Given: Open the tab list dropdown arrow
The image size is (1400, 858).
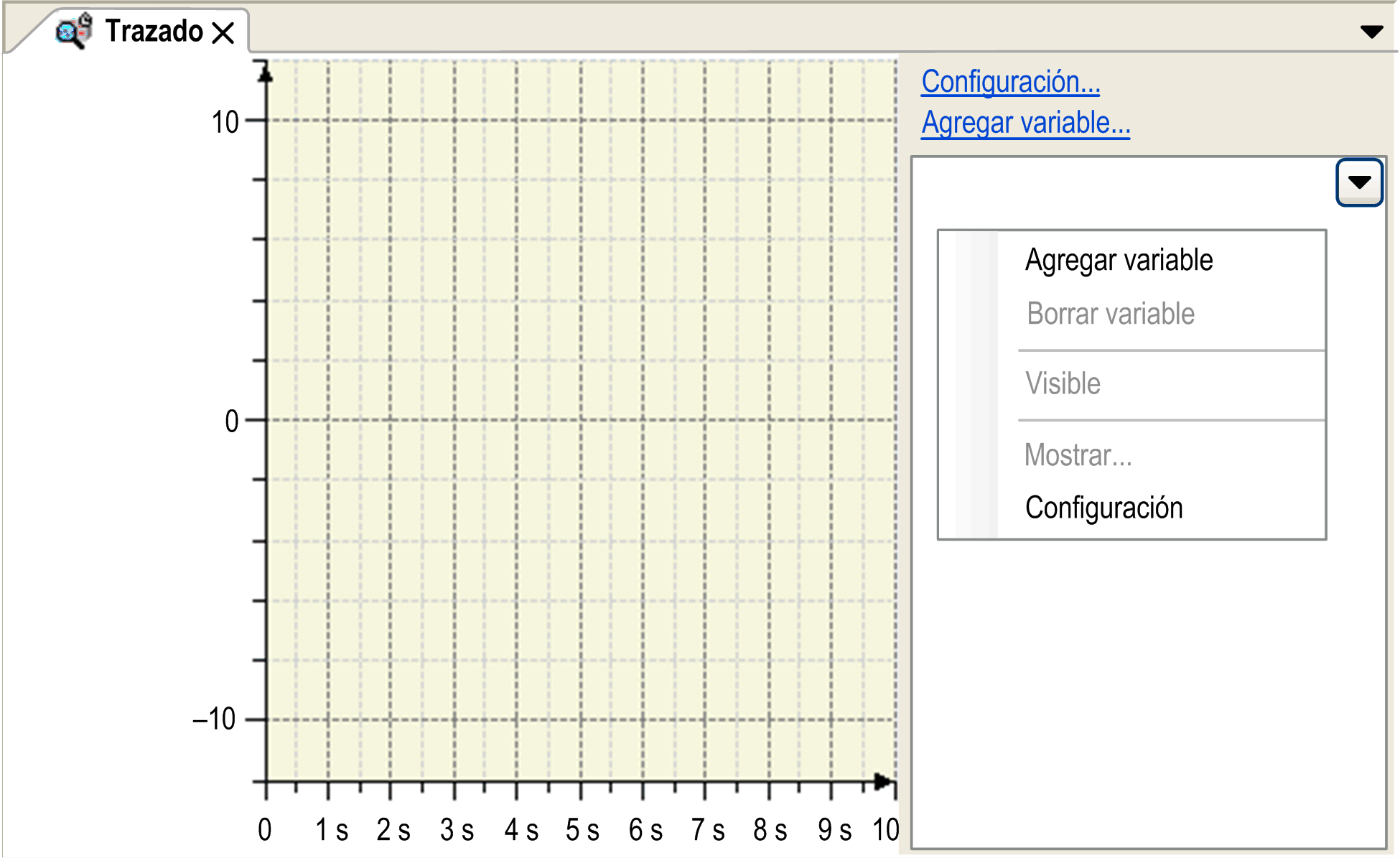Looking at the screenshot, I should pos(1371,32).
